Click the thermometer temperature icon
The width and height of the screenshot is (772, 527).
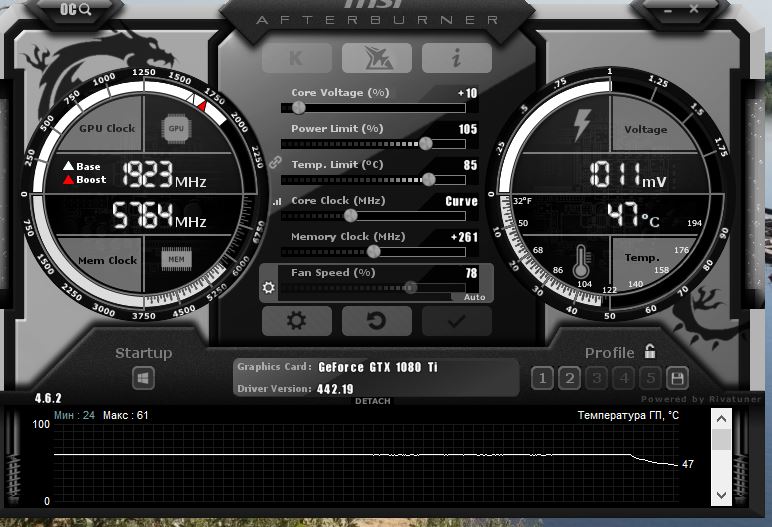581,261
